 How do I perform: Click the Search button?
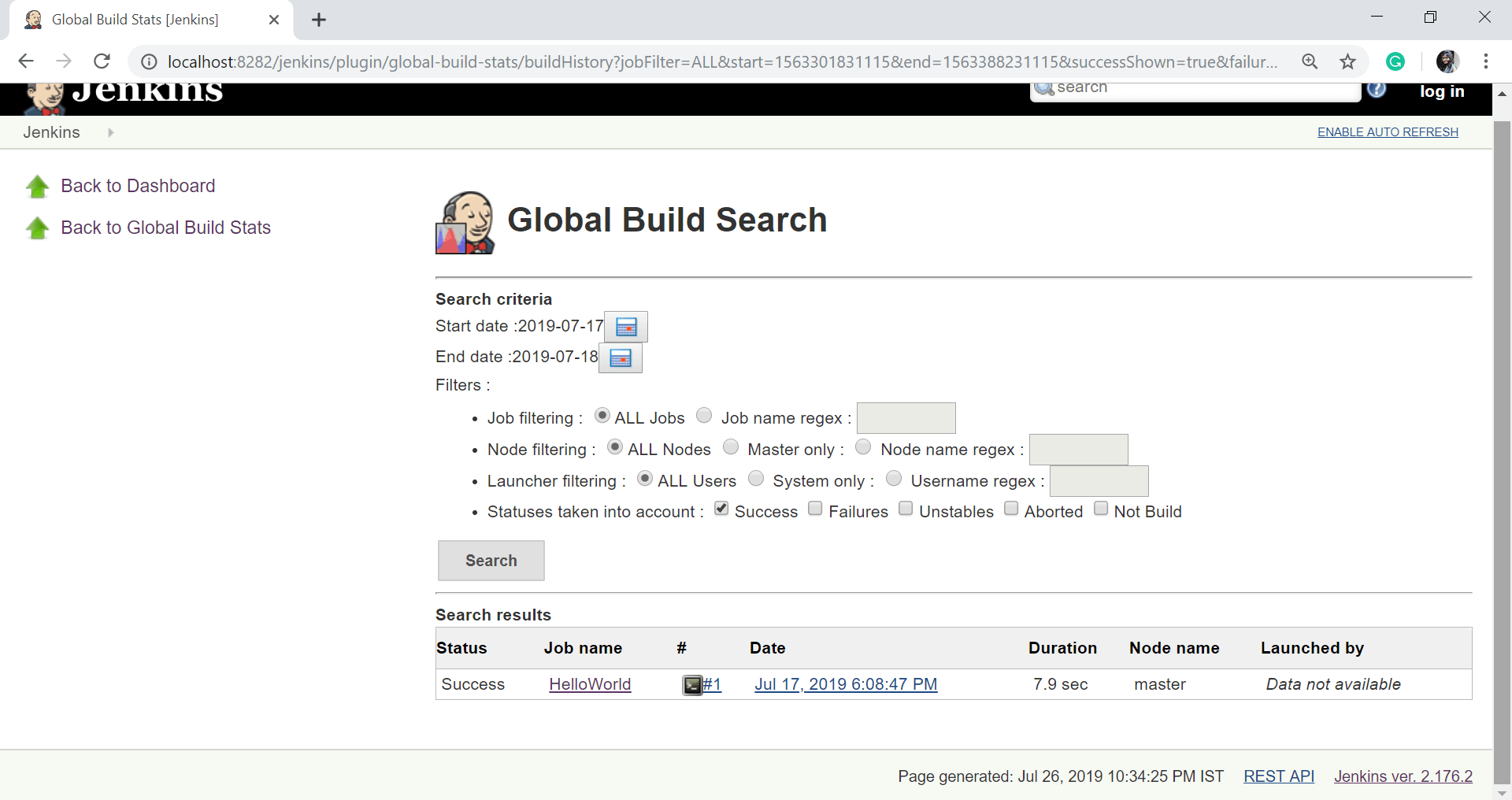491,561
